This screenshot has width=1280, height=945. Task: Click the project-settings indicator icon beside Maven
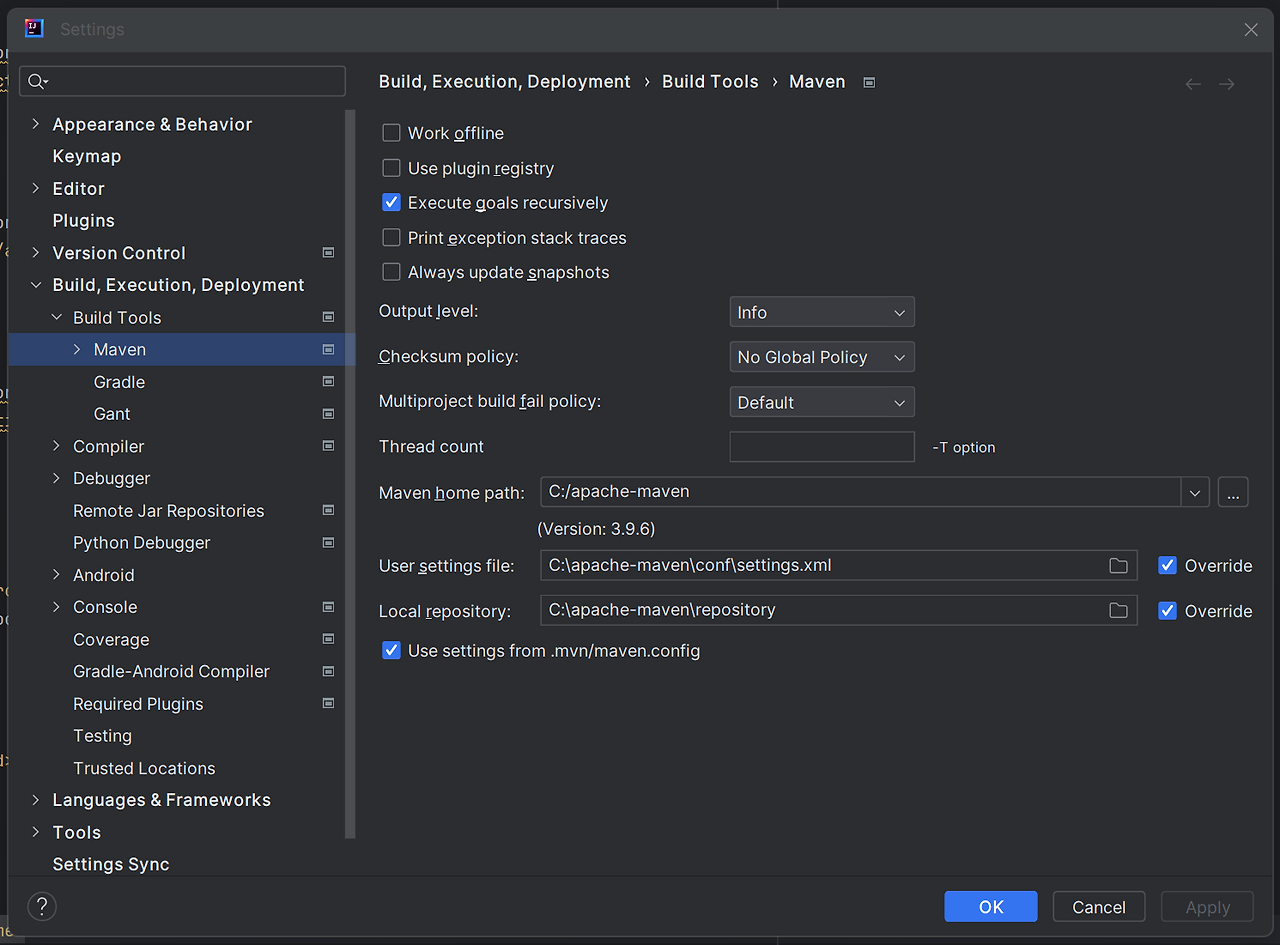tap(327, 349)
